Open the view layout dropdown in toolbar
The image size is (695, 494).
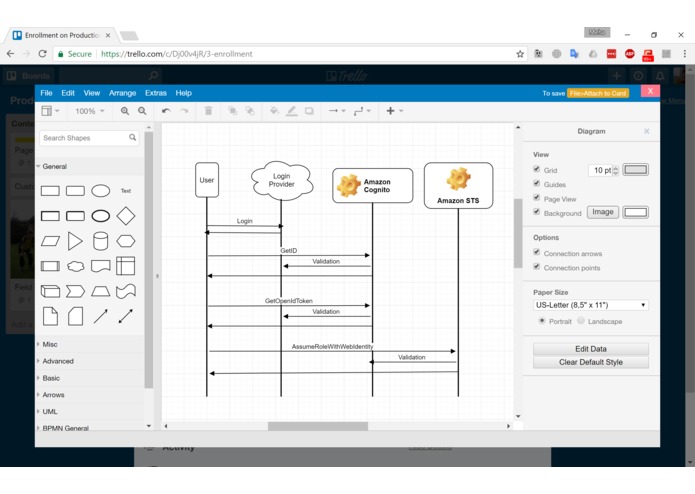pos(50,111)
